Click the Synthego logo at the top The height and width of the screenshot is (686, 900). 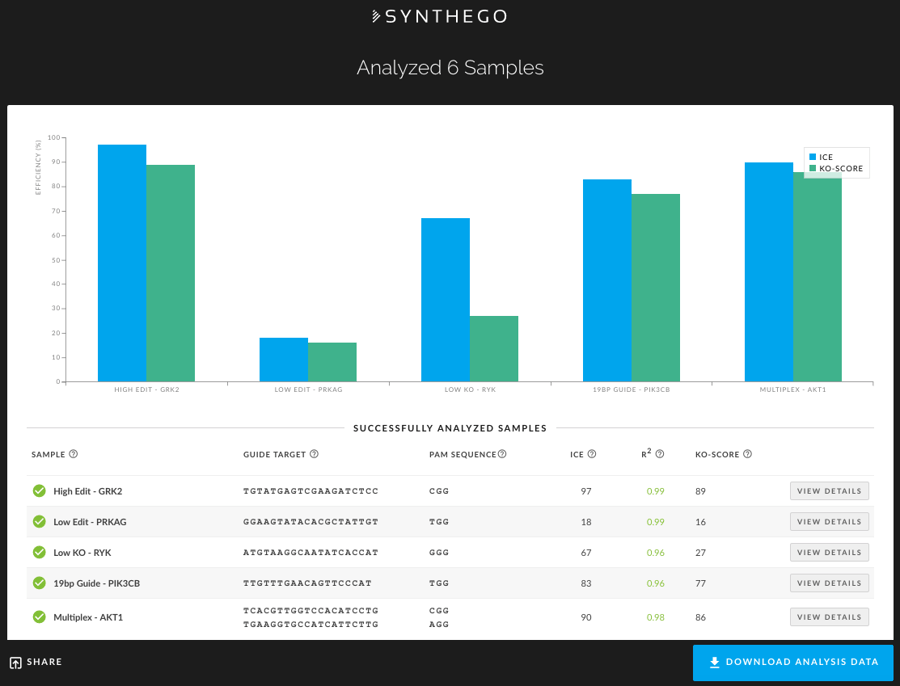[437, 16]
